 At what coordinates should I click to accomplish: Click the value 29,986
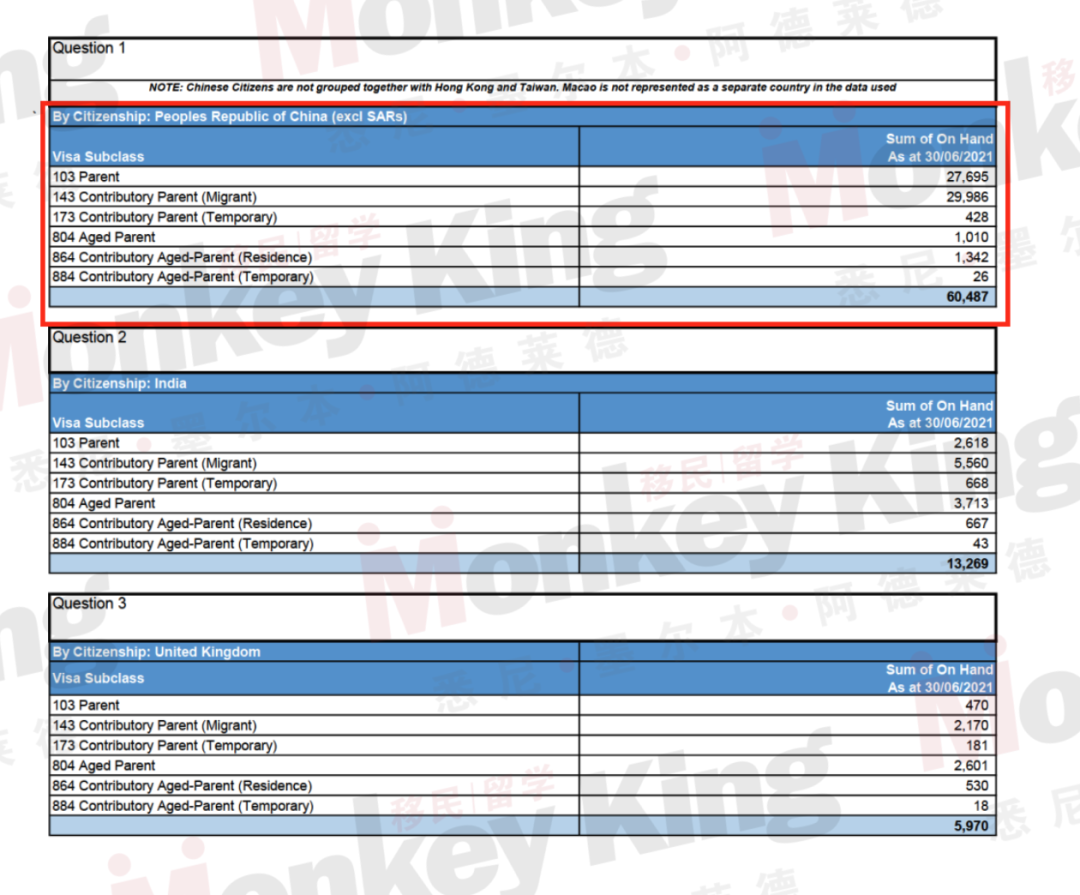point(967,197)
